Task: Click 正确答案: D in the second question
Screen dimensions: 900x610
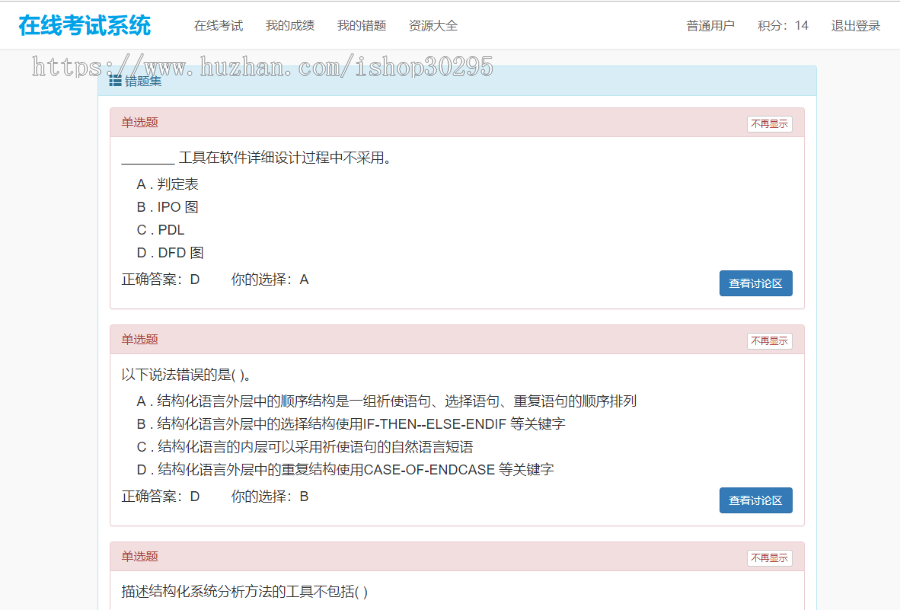Action: coord(161,496)
